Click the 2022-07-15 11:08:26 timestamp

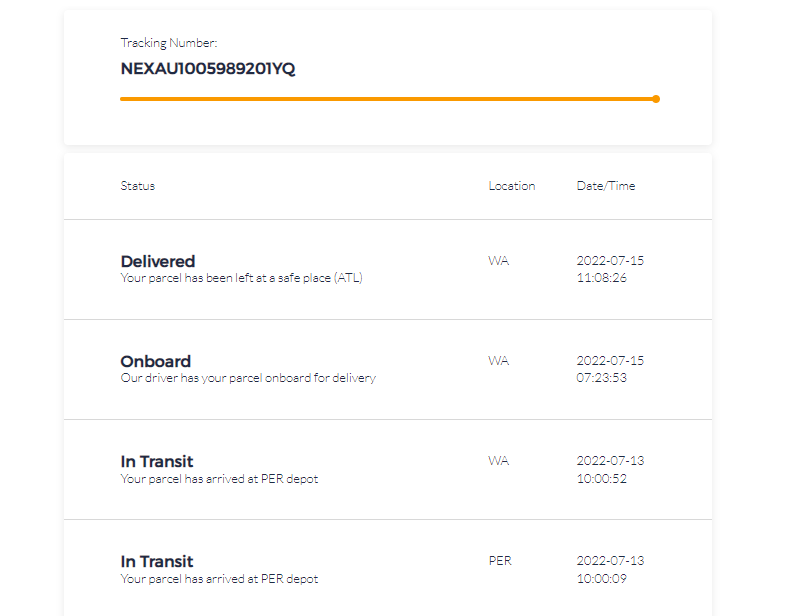610,269
